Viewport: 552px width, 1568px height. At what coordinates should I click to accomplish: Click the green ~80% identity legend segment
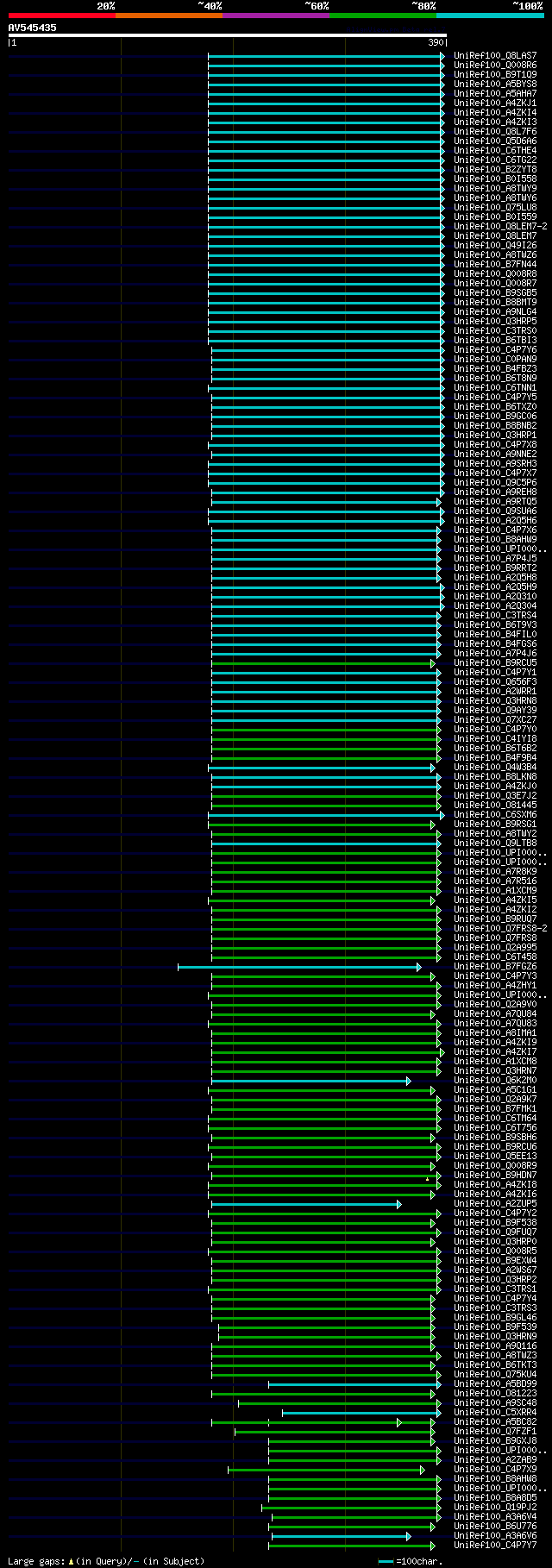[383, 16]
